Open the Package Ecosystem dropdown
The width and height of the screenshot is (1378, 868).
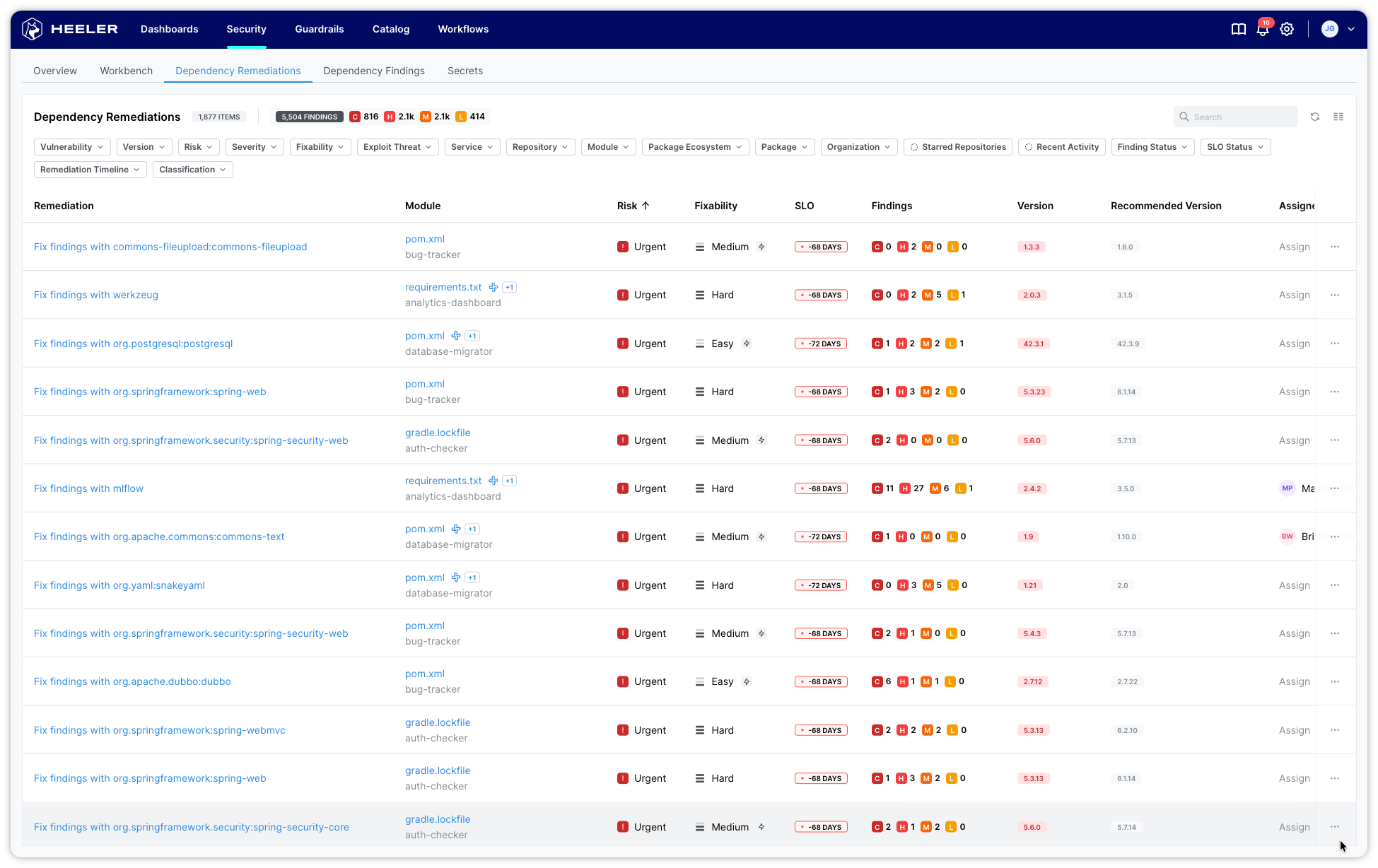click(x=694, y=147)
